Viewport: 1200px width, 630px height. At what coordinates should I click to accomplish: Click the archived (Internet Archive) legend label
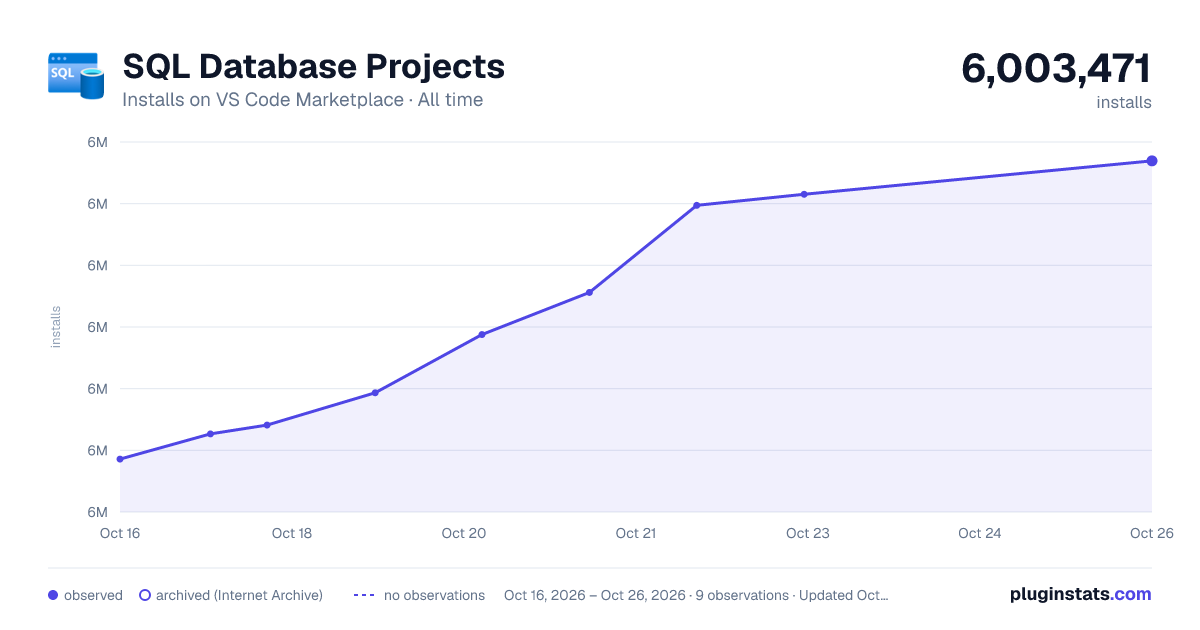[x=239, y=595]
